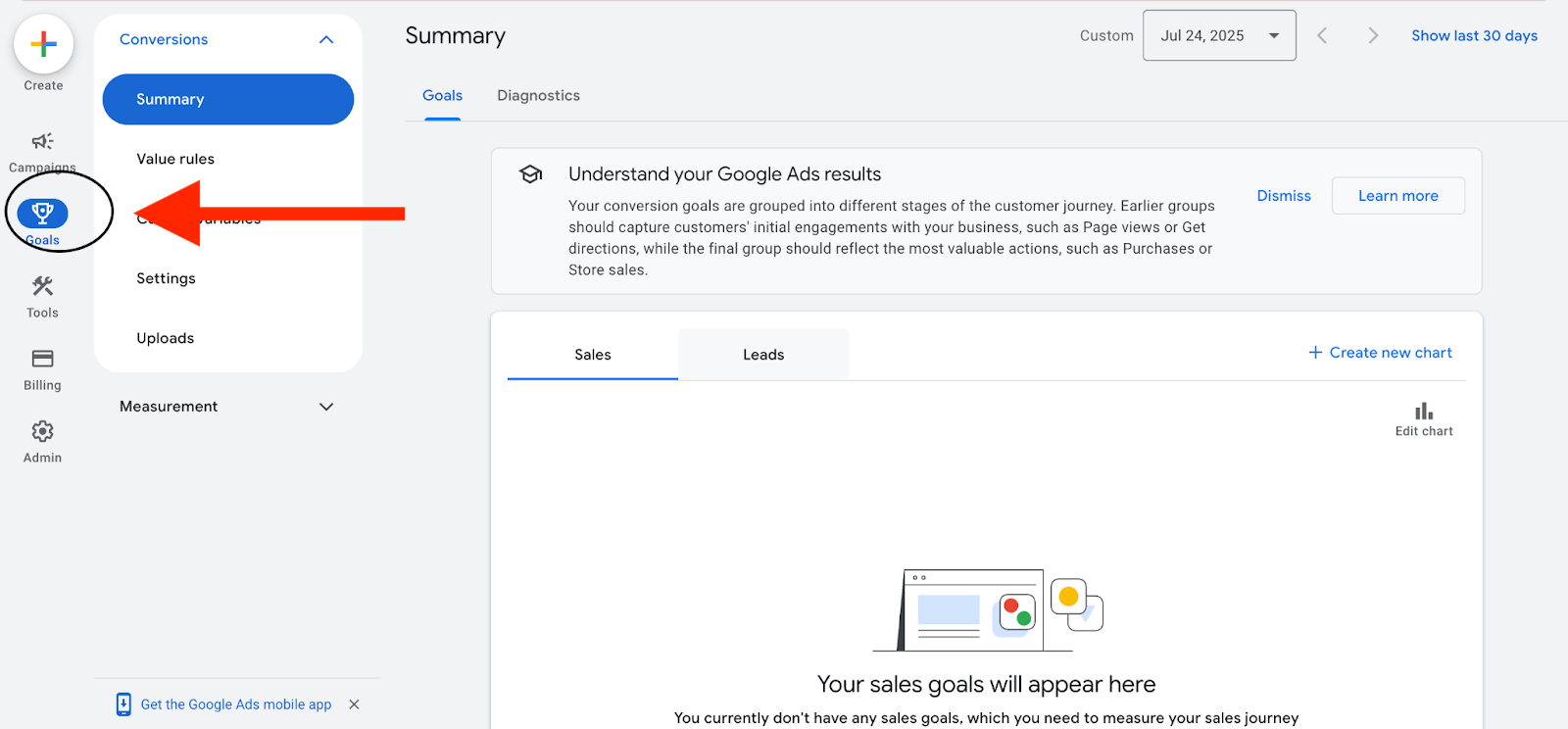This screenshot has width=1568, height=729.
Task: Click Show last 30 days link
Action: 1474,36
